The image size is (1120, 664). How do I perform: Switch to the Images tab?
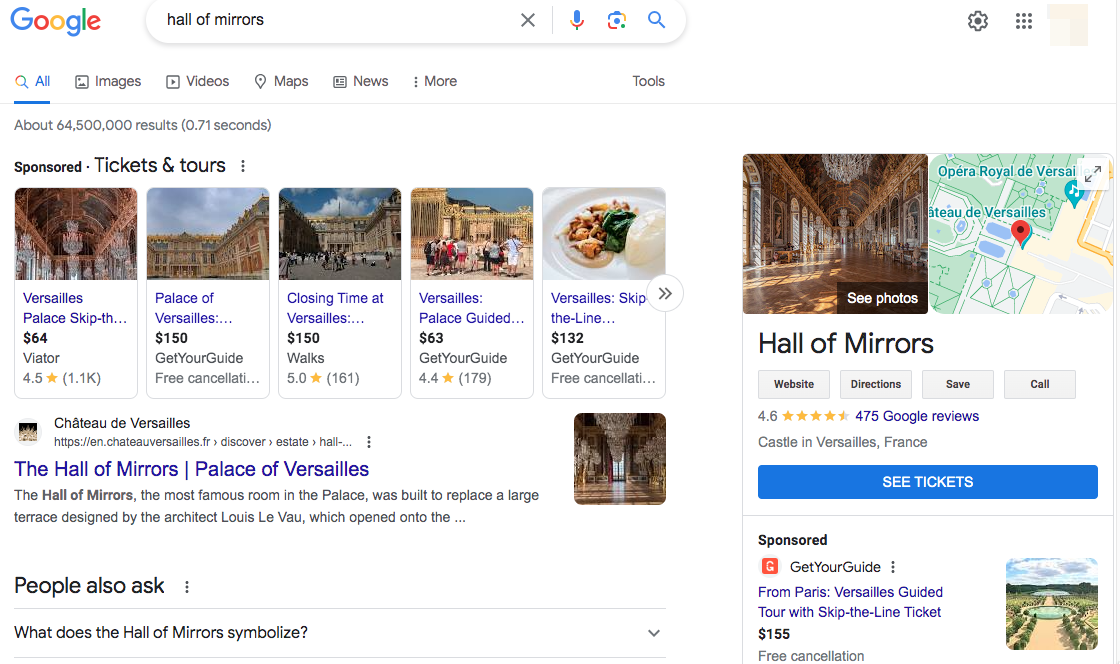point(108,81)
